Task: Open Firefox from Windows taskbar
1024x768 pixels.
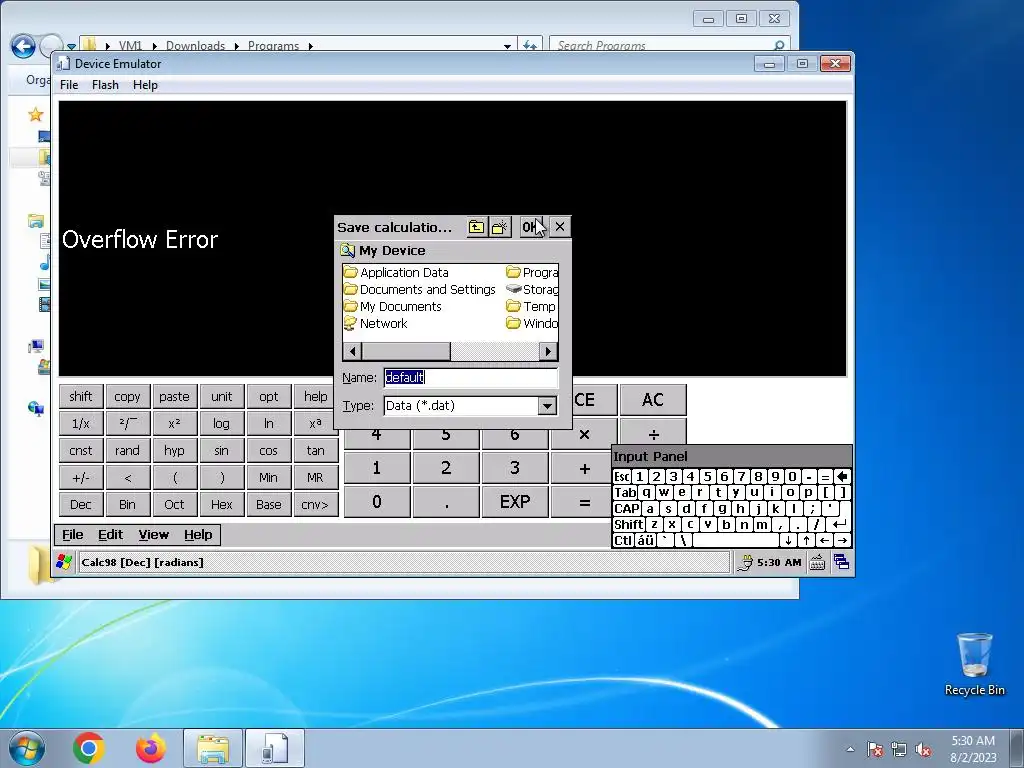Action: 151,748
